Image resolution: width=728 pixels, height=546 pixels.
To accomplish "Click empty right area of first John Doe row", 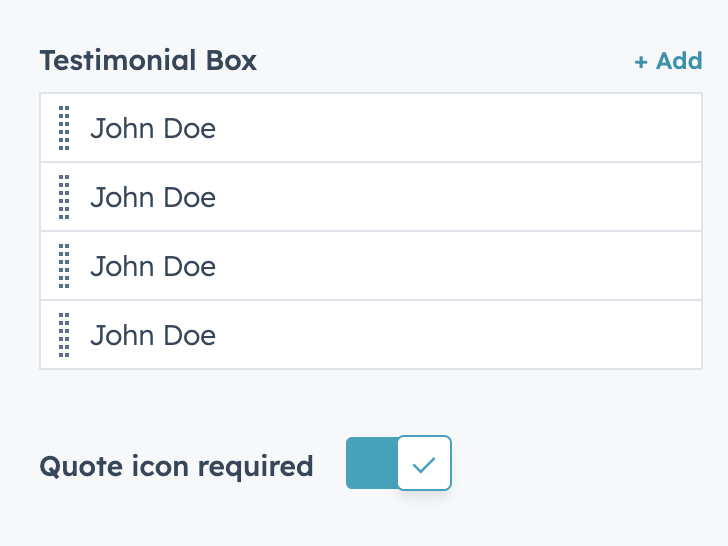I will 500,128.
